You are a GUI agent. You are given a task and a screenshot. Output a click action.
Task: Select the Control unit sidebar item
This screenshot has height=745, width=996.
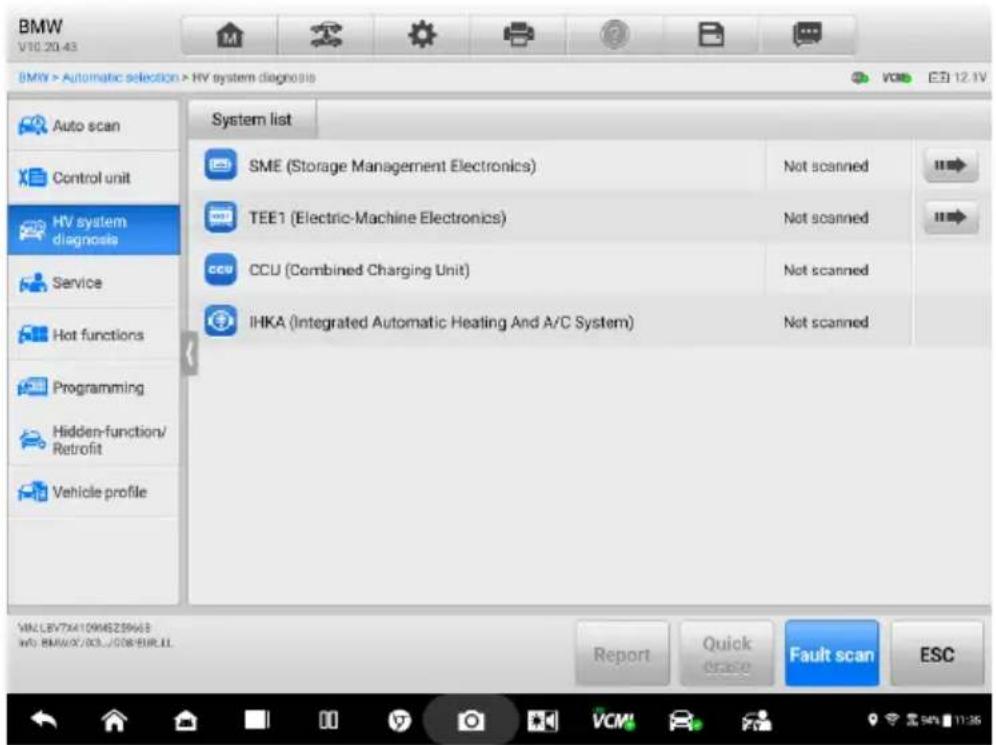point(93,178)
